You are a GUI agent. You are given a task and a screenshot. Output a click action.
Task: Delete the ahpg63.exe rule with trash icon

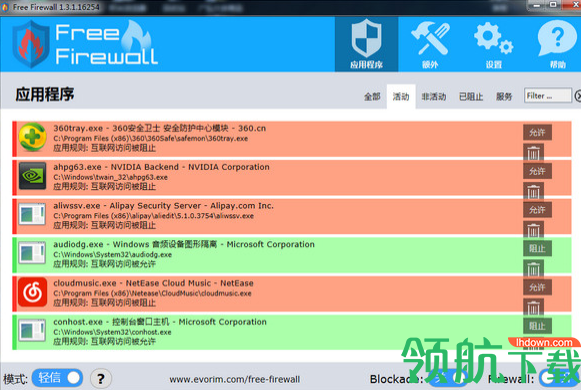coord(533,191)
